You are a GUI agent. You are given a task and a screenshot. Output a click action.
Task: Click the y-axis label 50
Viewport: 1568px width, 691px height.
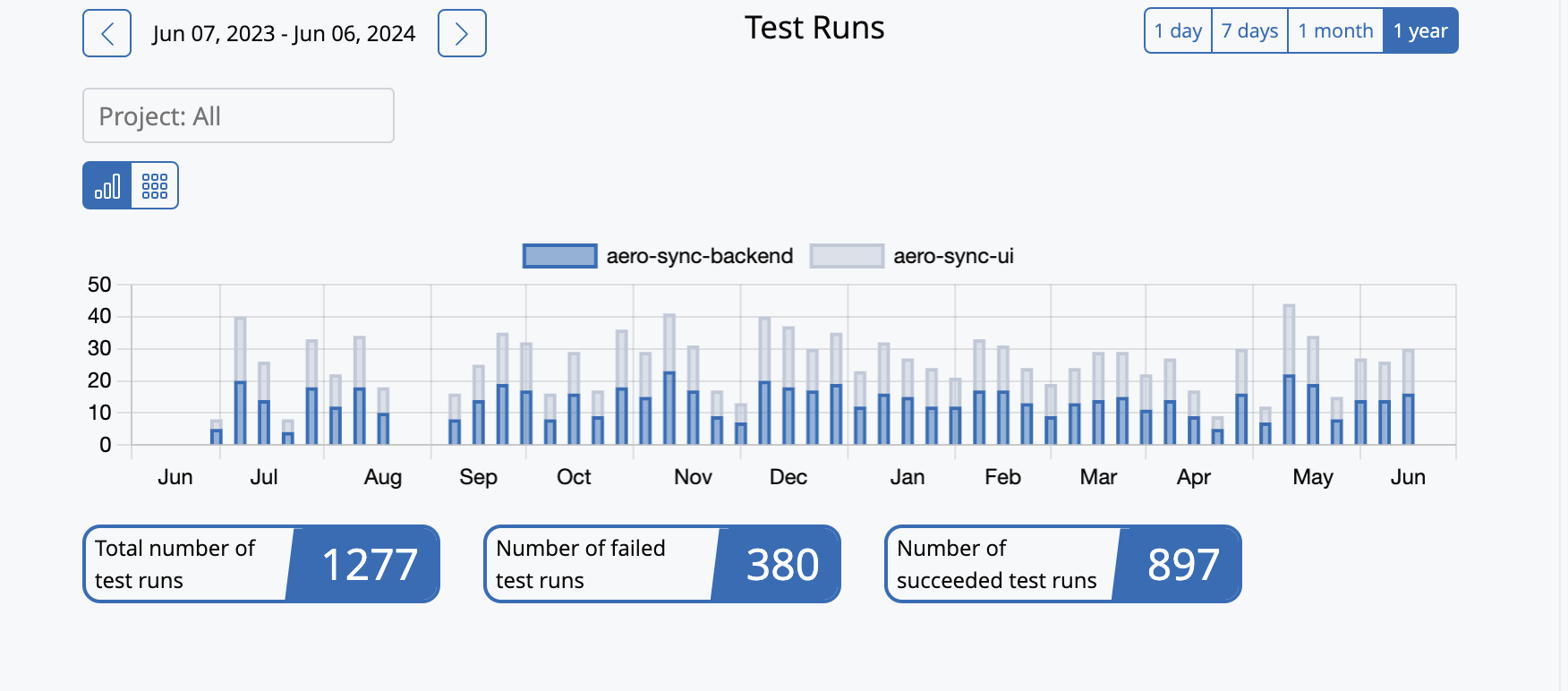pyautogui.click(x=99, y=285)
